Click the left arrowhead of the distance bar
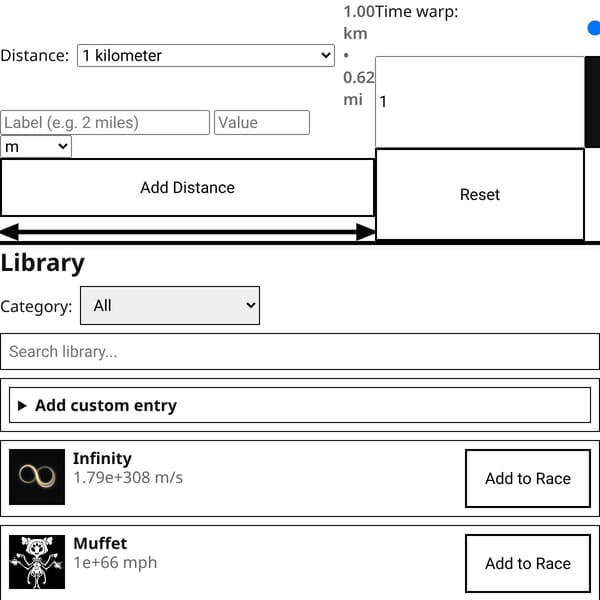600x600 pixels. tap(10, 232)
